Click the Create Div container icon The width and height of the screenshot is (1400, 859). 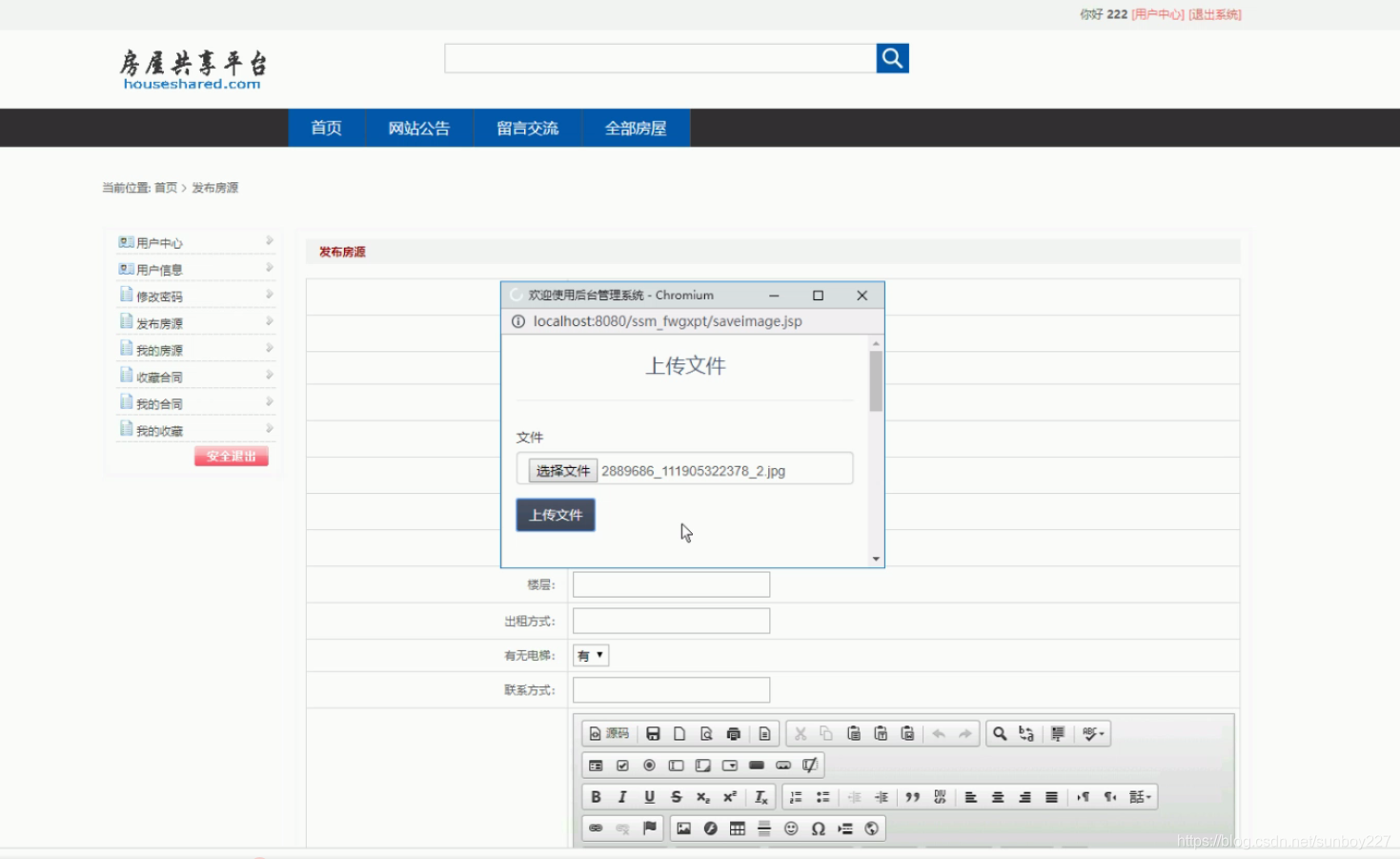[940, 797]
